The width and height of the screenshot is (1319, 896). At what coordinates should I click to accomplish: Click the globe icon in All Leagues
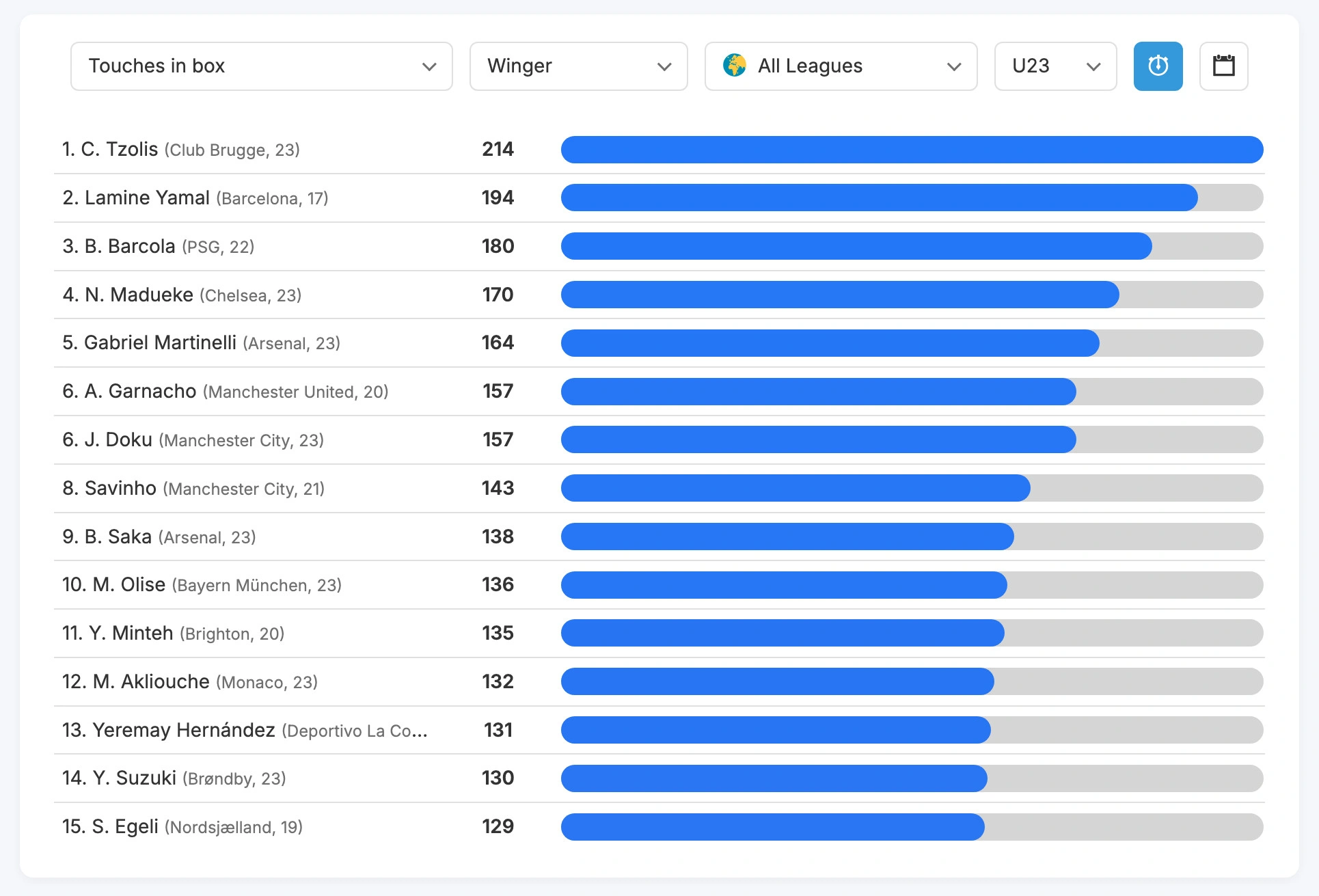pos(735,66)
